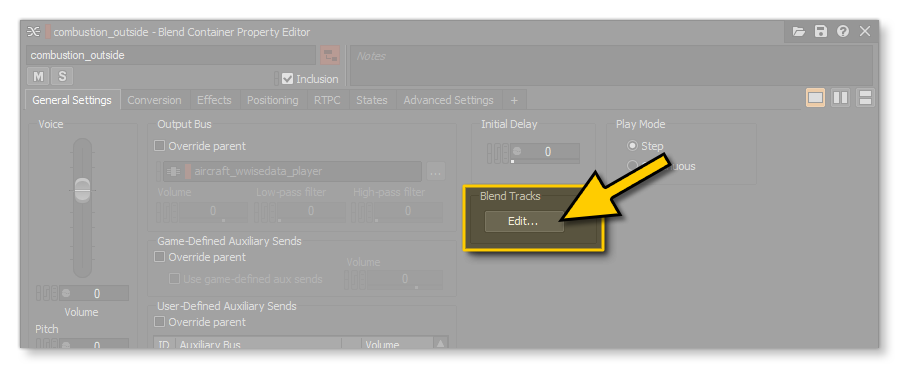Click the save icon in title bar
899x368 pixels.
[x=821, y=32]
